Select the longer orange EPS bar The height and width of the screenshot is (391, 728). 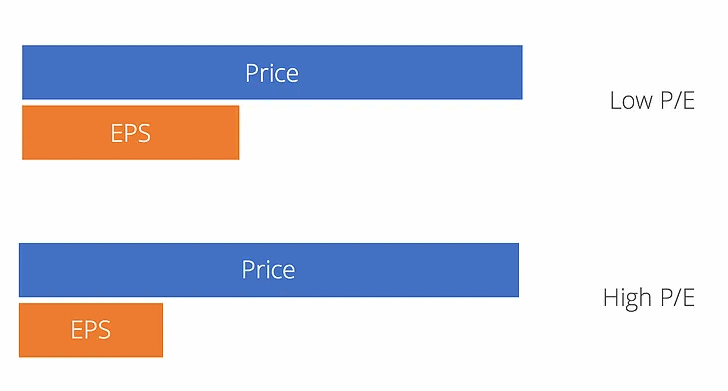(x=130, y=132)
